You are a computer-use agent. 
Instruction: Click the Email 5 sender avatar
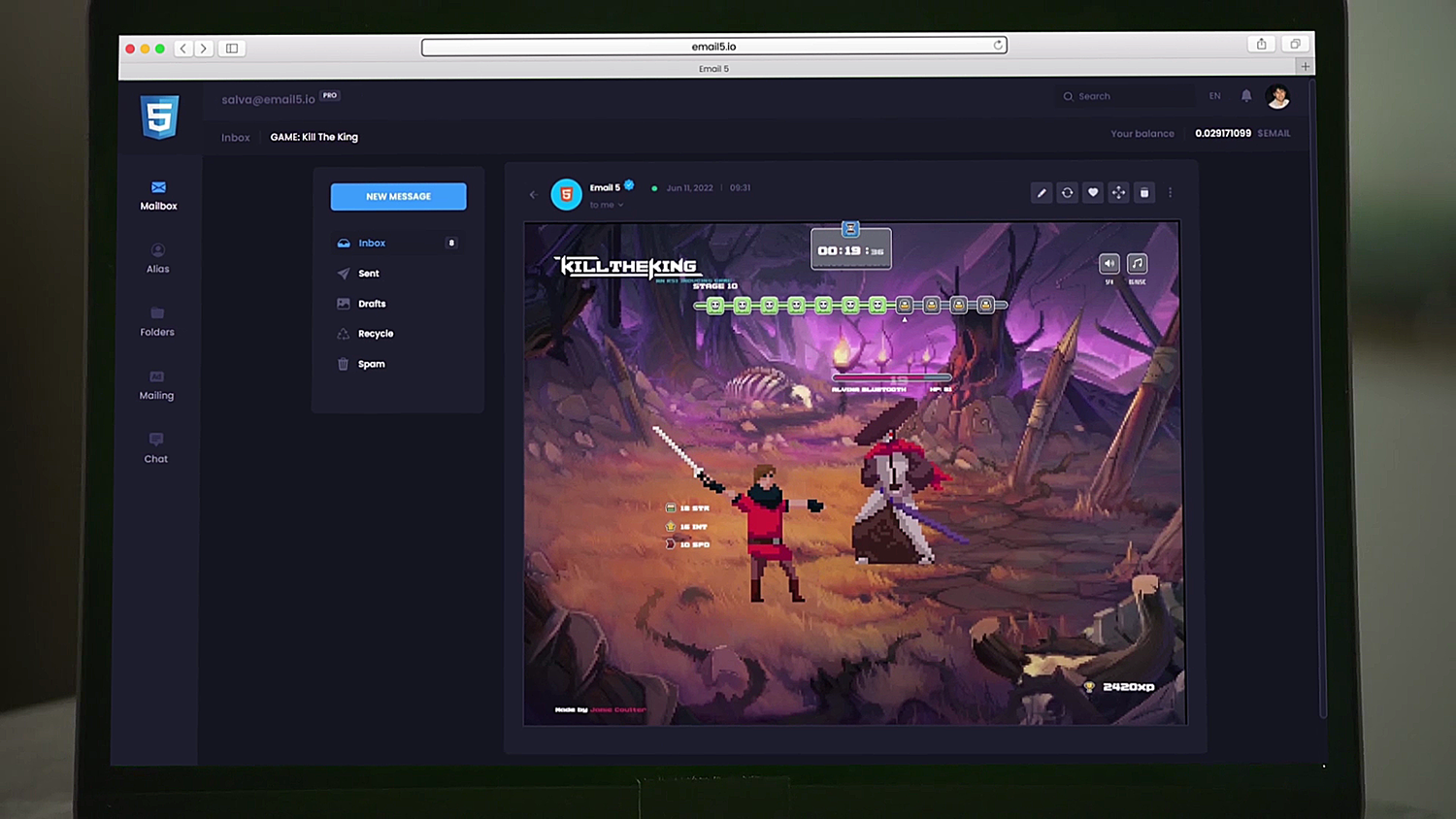point(566,194)
